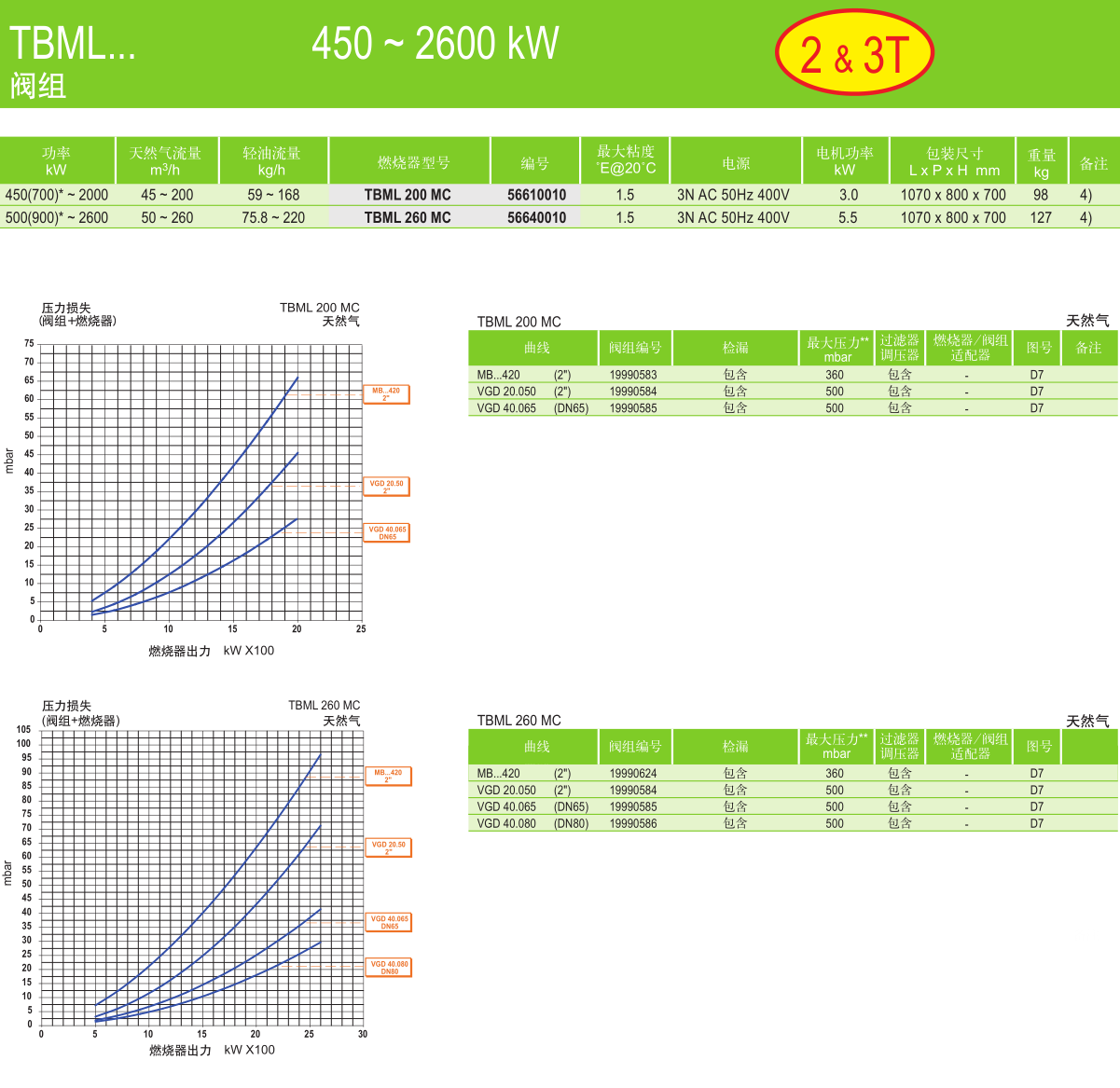
Task: Select the TBML 200 MC burner model cell
Action: click(x=408, y=195)
